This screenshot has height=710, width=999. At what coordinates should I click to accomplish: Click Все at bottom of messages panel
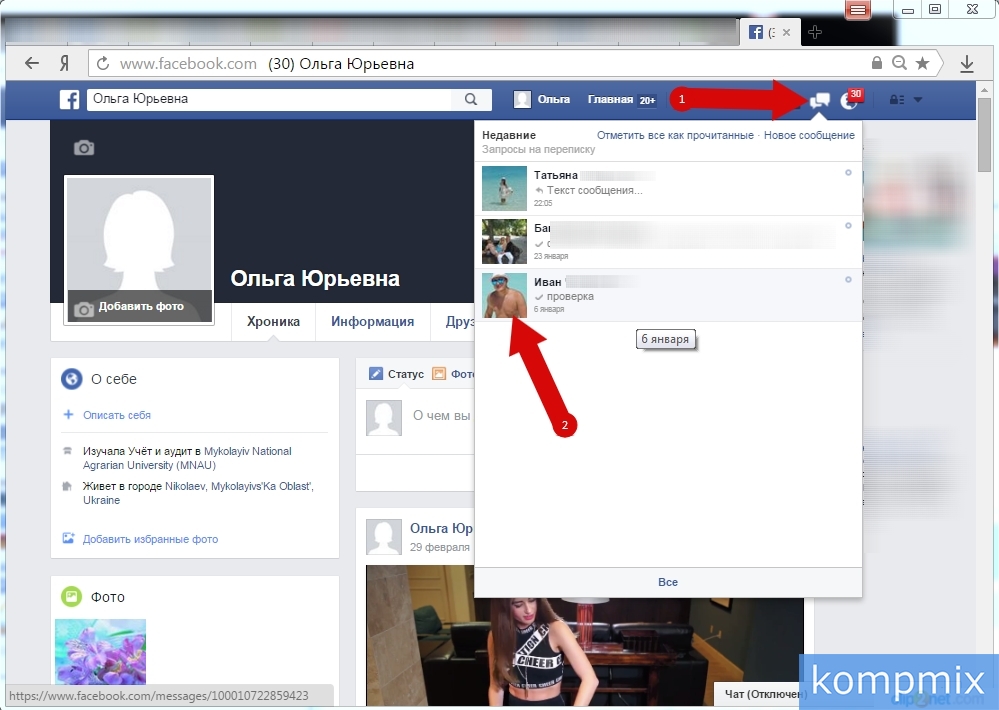[668, 582]
